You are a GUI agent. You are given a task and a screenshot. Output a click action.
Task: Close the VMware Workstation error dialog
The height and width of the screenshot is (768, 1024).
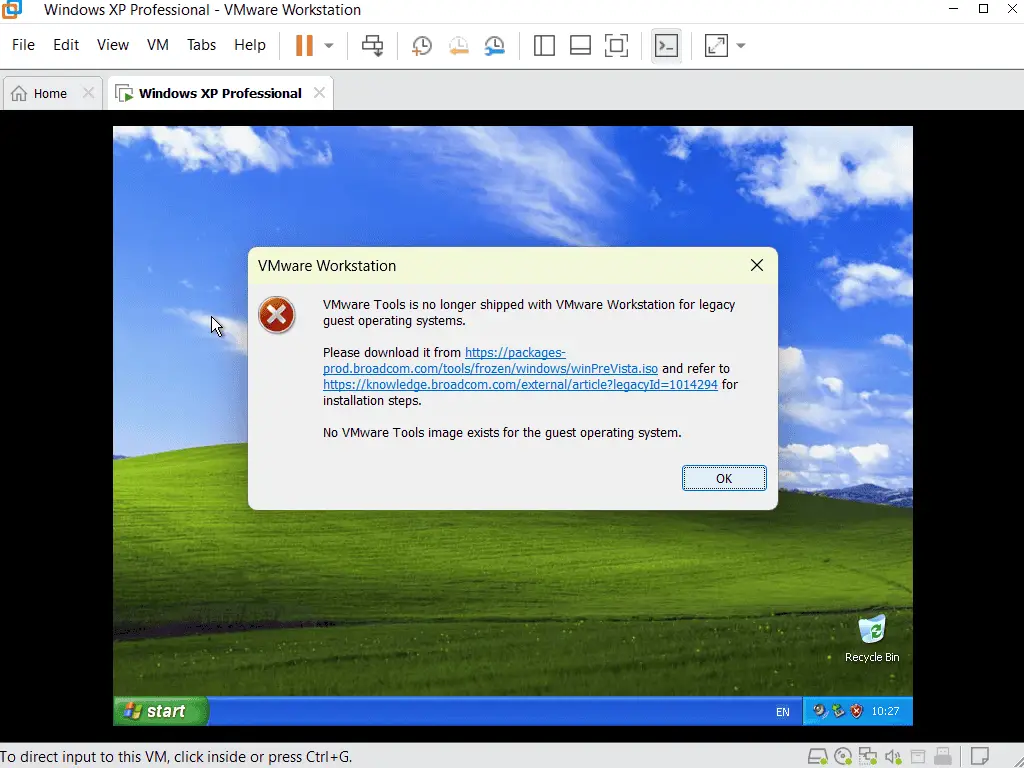tap(757, 265)
